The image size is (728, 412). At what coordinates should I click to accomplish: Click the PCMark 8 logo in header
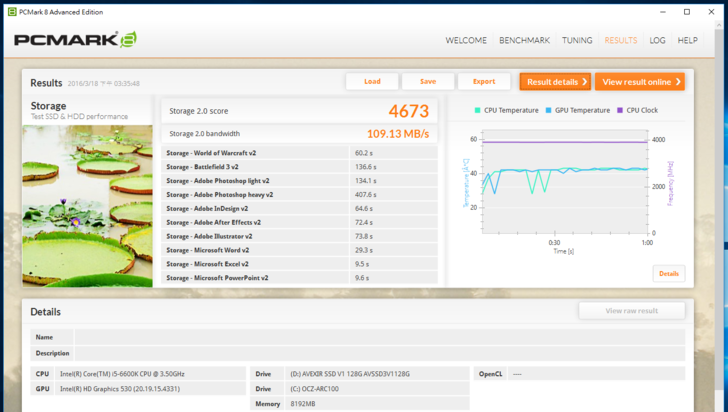(x=75, y=41)
